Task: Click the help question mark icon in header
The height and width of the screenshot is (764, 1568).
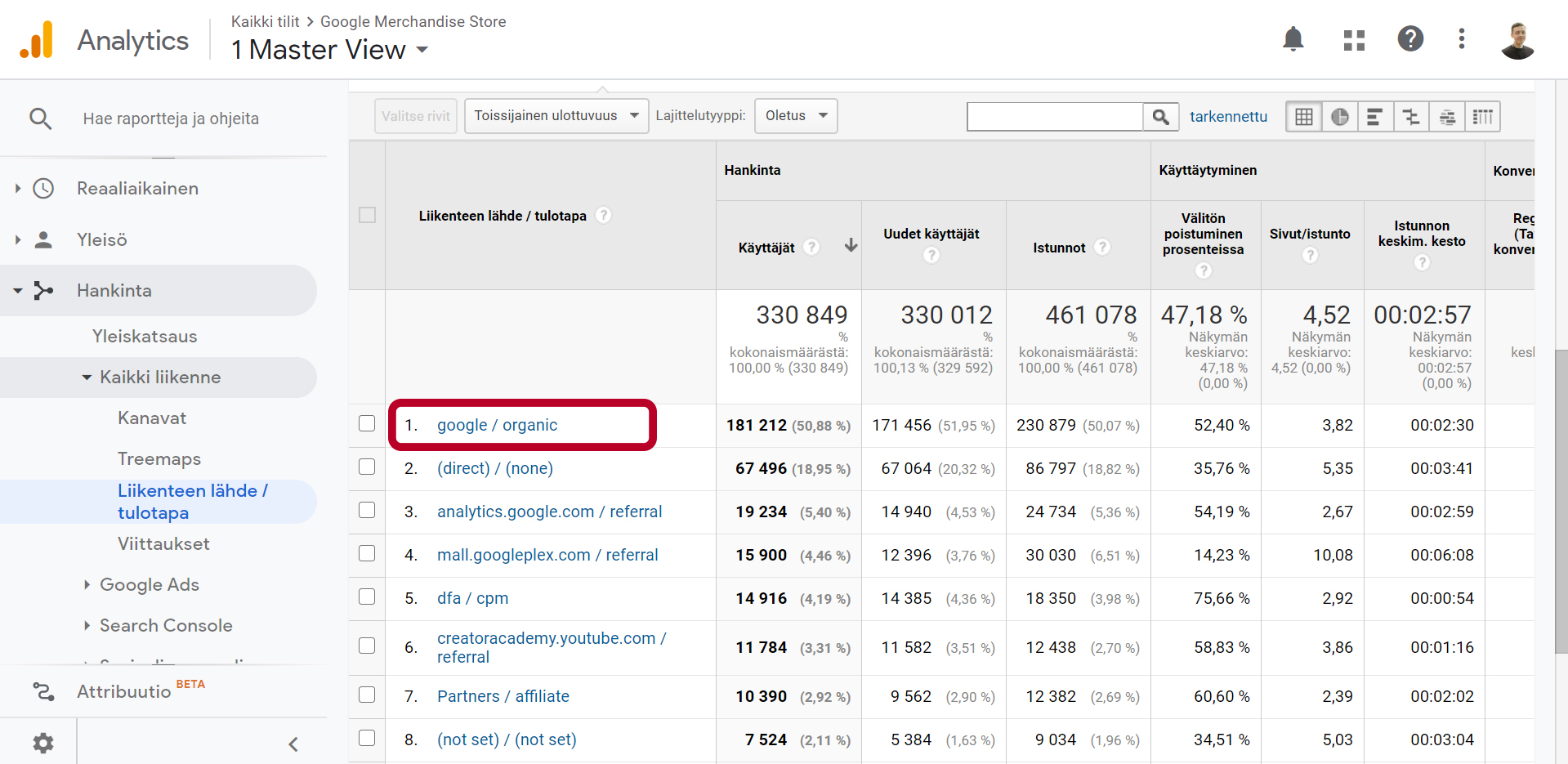Action: (x=1410, y=38)
